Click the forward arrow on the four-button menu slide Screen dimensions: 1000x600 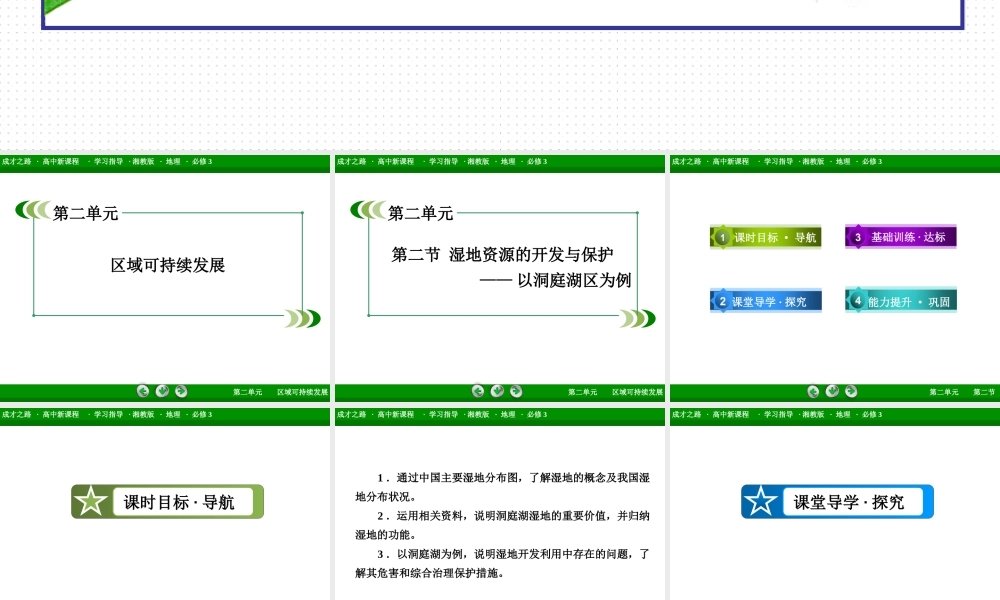coord(851,391)
